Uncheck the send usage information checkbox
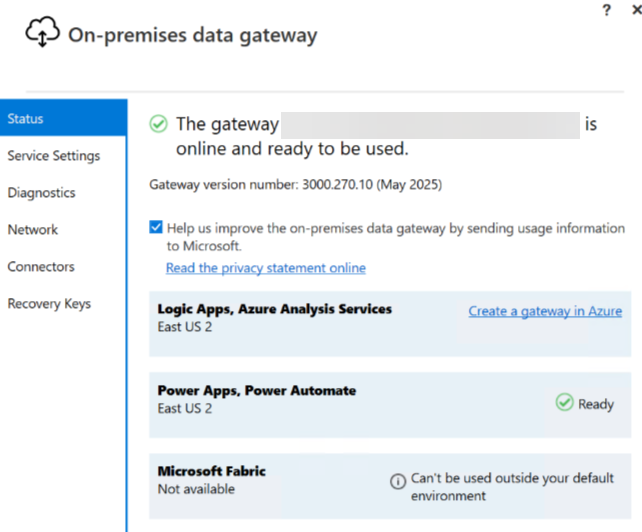The image size is (642, 532). pos(156,227)
